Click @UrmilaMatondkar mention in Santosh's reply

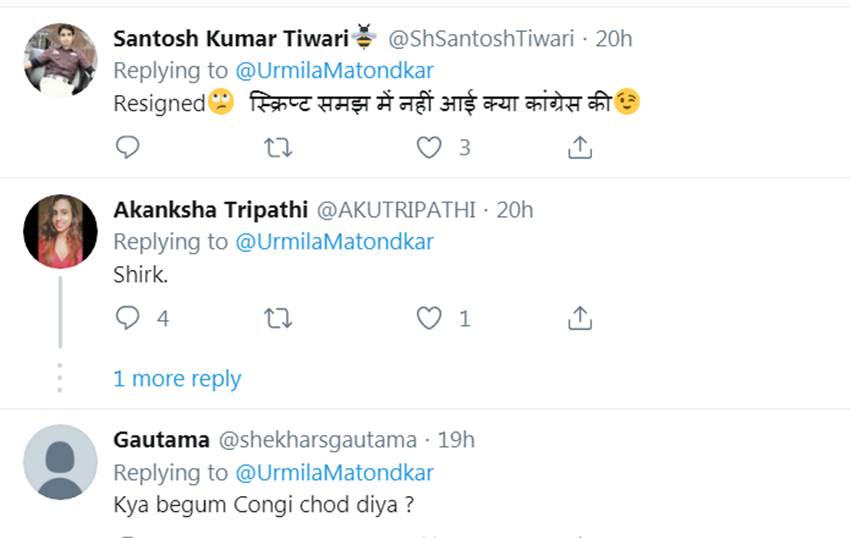coord(334,71)
